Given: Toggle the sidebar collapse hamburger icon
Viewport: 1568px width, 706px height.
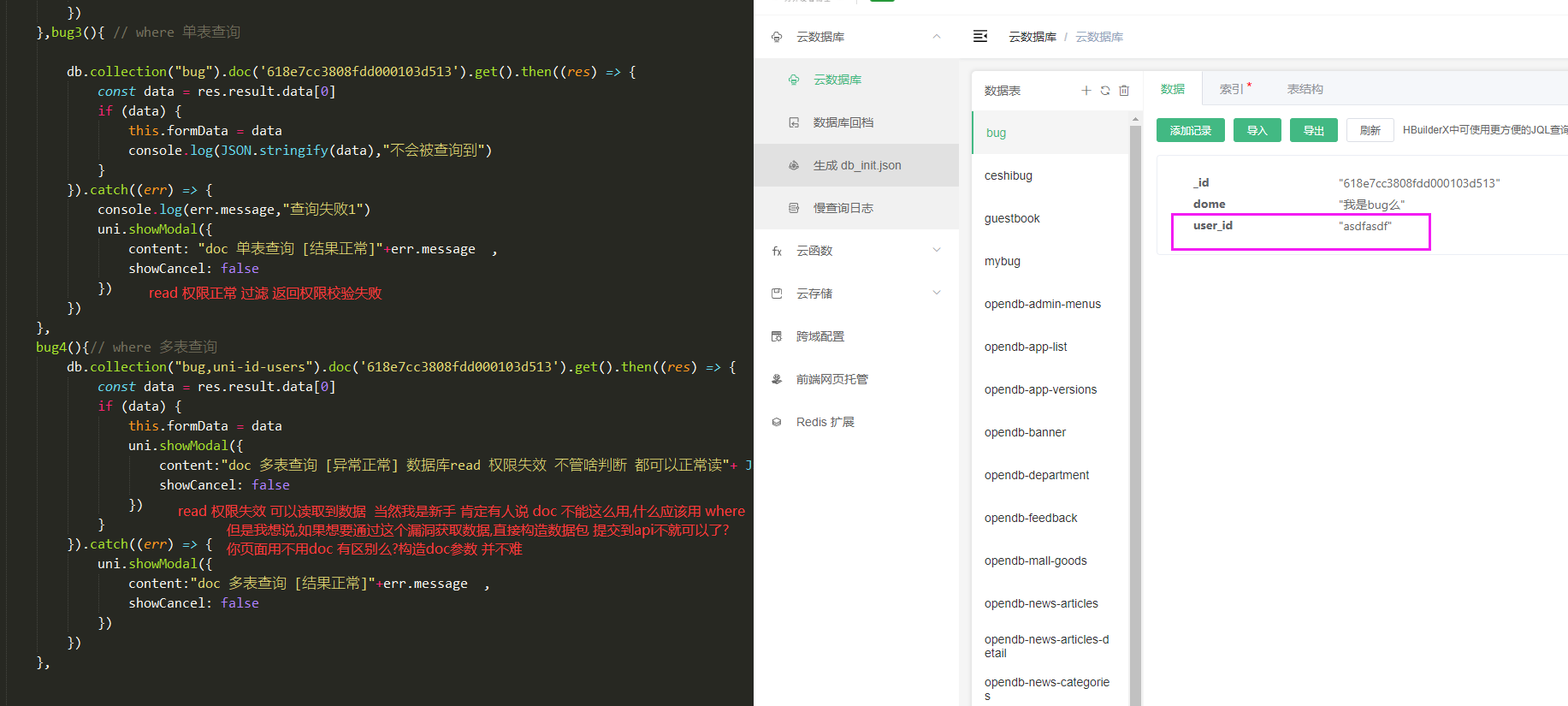Looking at the screenshot, I should coord(980,36).
